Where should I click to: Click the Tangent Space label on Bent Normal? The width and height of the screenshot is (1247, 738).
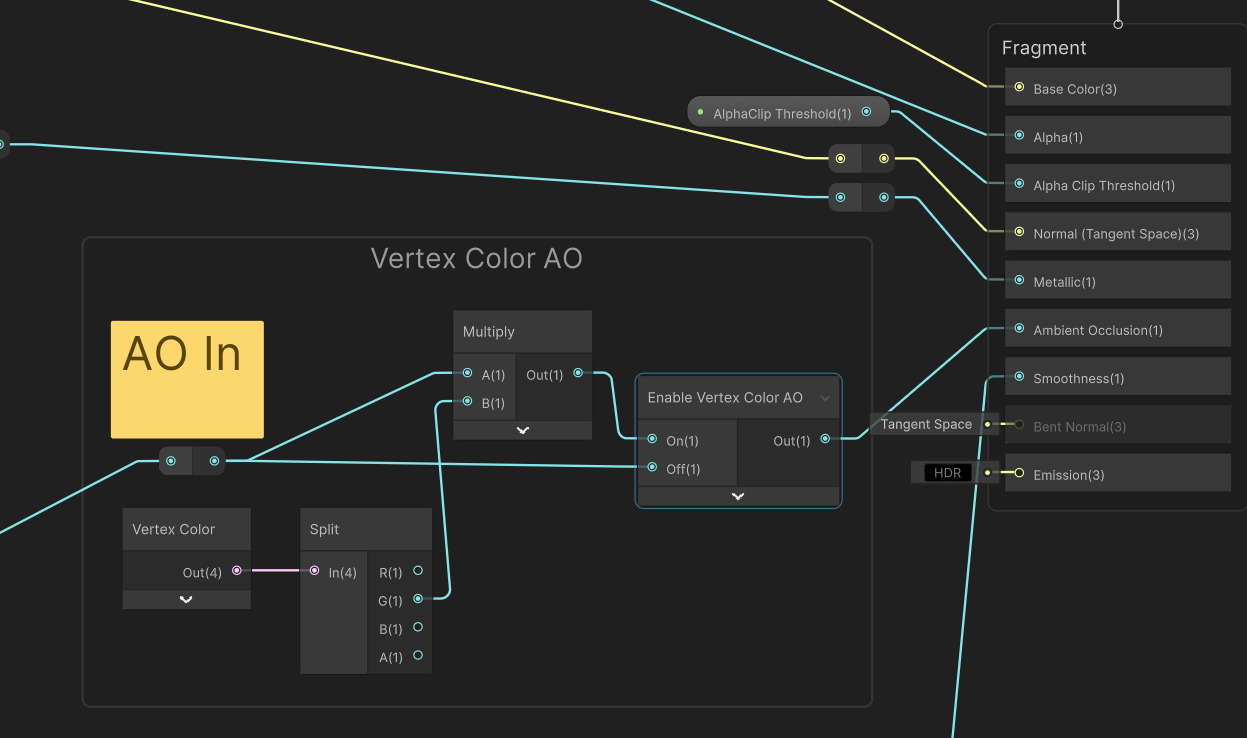[x=926, y=424]
